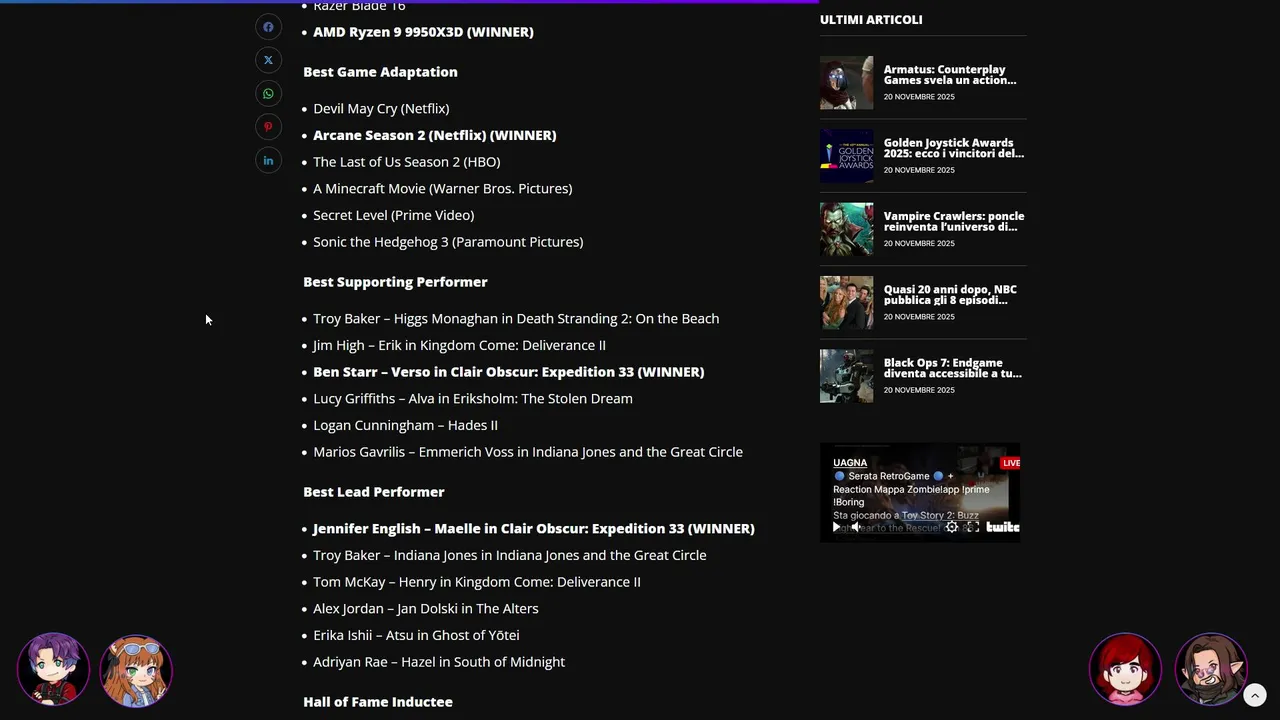The height and width of the screenshot is (720, 1280).
Task: Click the date under Black Ops 7 article
Action: tap(919, 390)
